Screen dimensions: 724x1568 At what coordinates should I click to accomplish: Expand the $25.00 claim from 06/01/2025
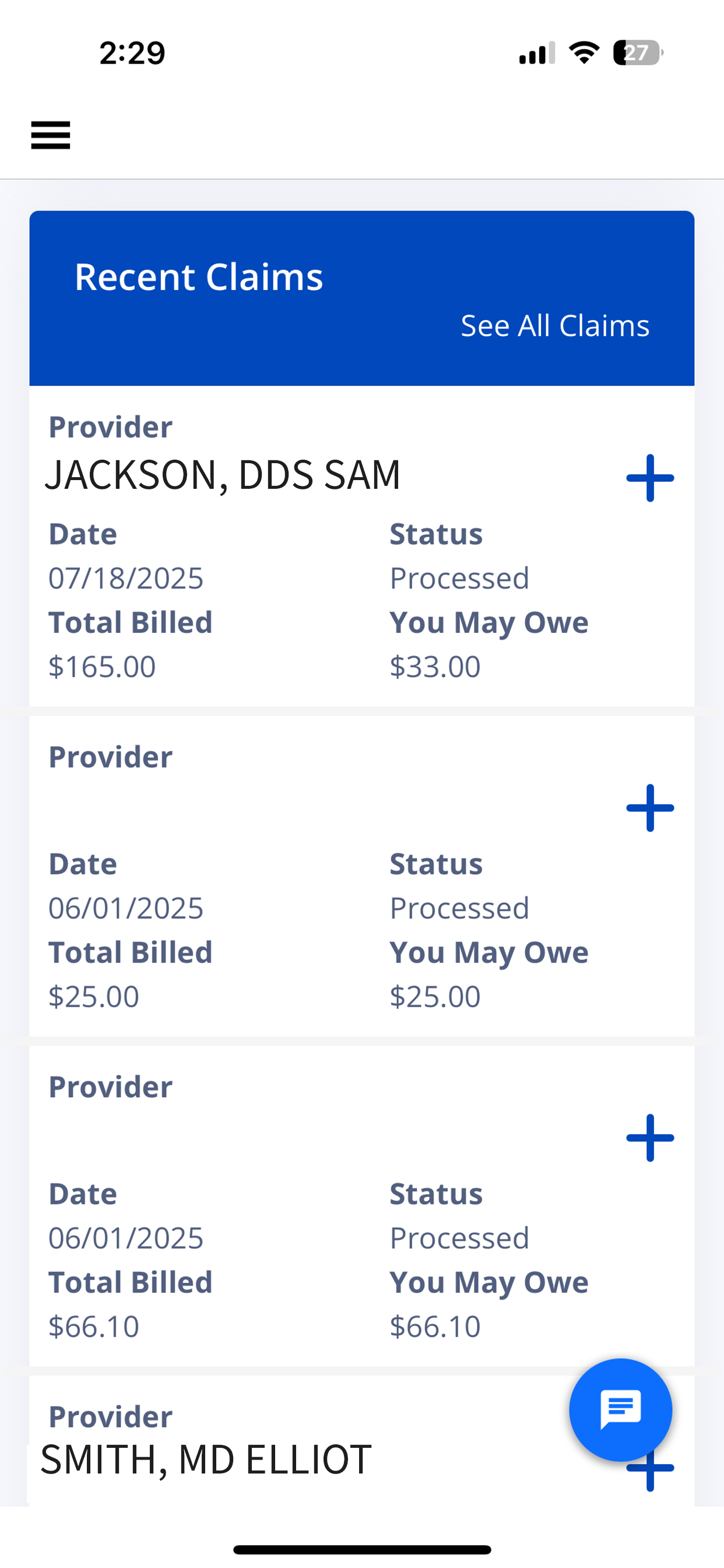(x=650, y=808)
